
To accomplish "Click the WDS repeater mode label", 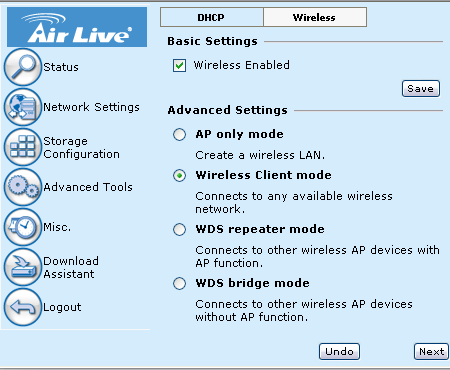I will click(x=260, y=229).
